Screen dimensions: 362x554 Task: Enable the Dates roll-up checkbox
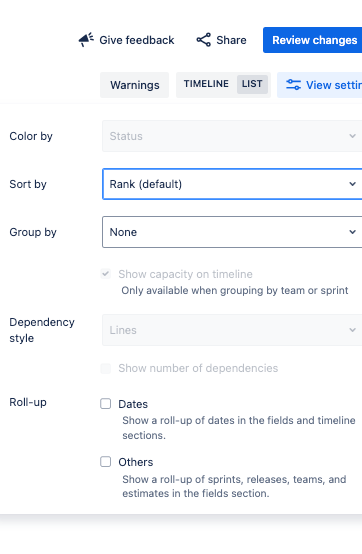pyautogui.click(x=106, y=403)
